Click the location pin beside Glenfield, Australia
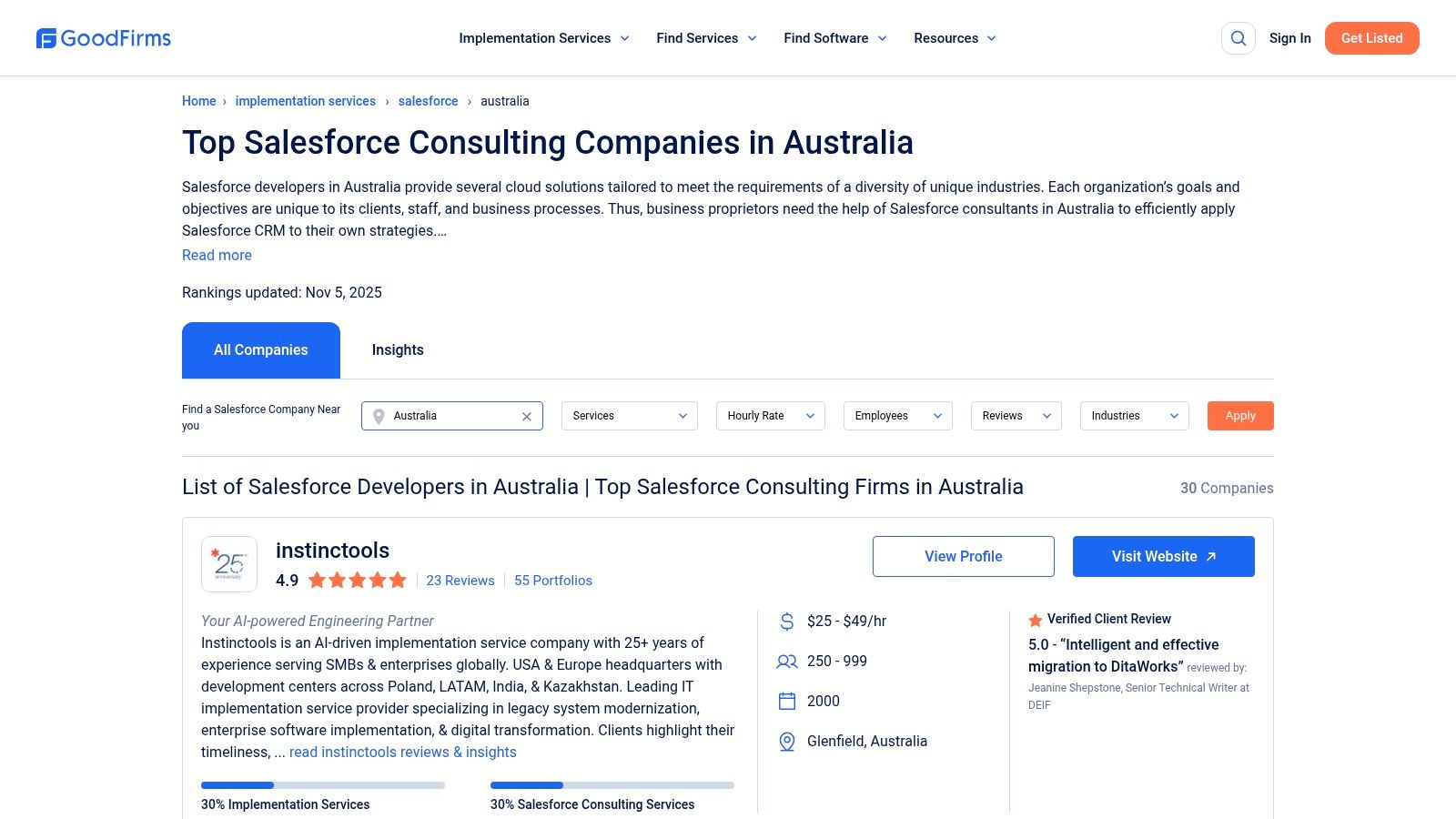The width and height of the screenshot is (1456, 819). [786, 741]
